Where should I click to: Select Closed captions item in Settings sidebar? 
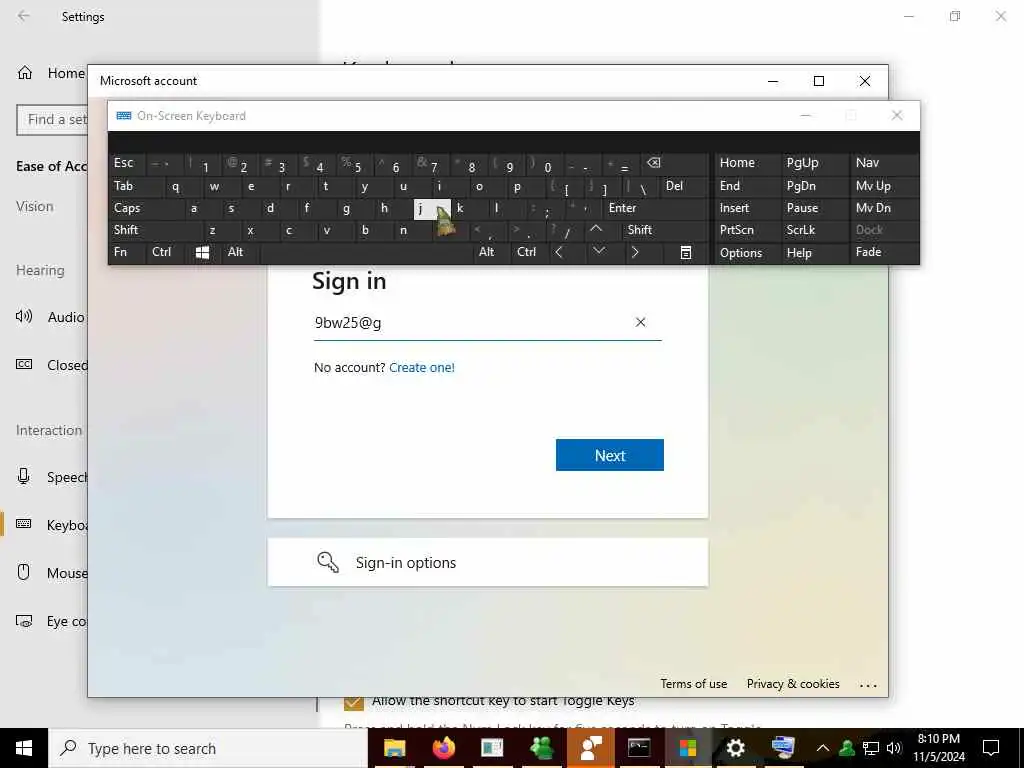tap(51, 365)
